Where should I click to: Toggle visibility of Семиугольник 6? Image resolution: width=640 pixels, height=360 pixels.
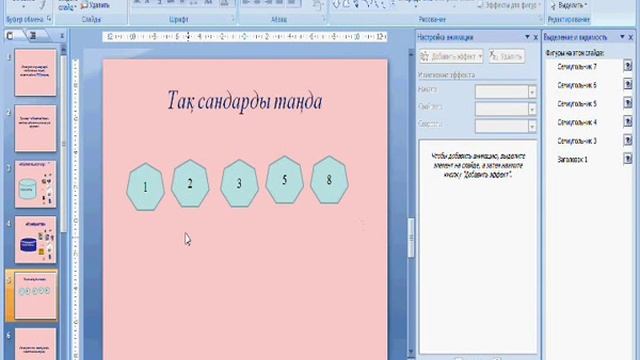pyautogui.click(x=628, y=84)
